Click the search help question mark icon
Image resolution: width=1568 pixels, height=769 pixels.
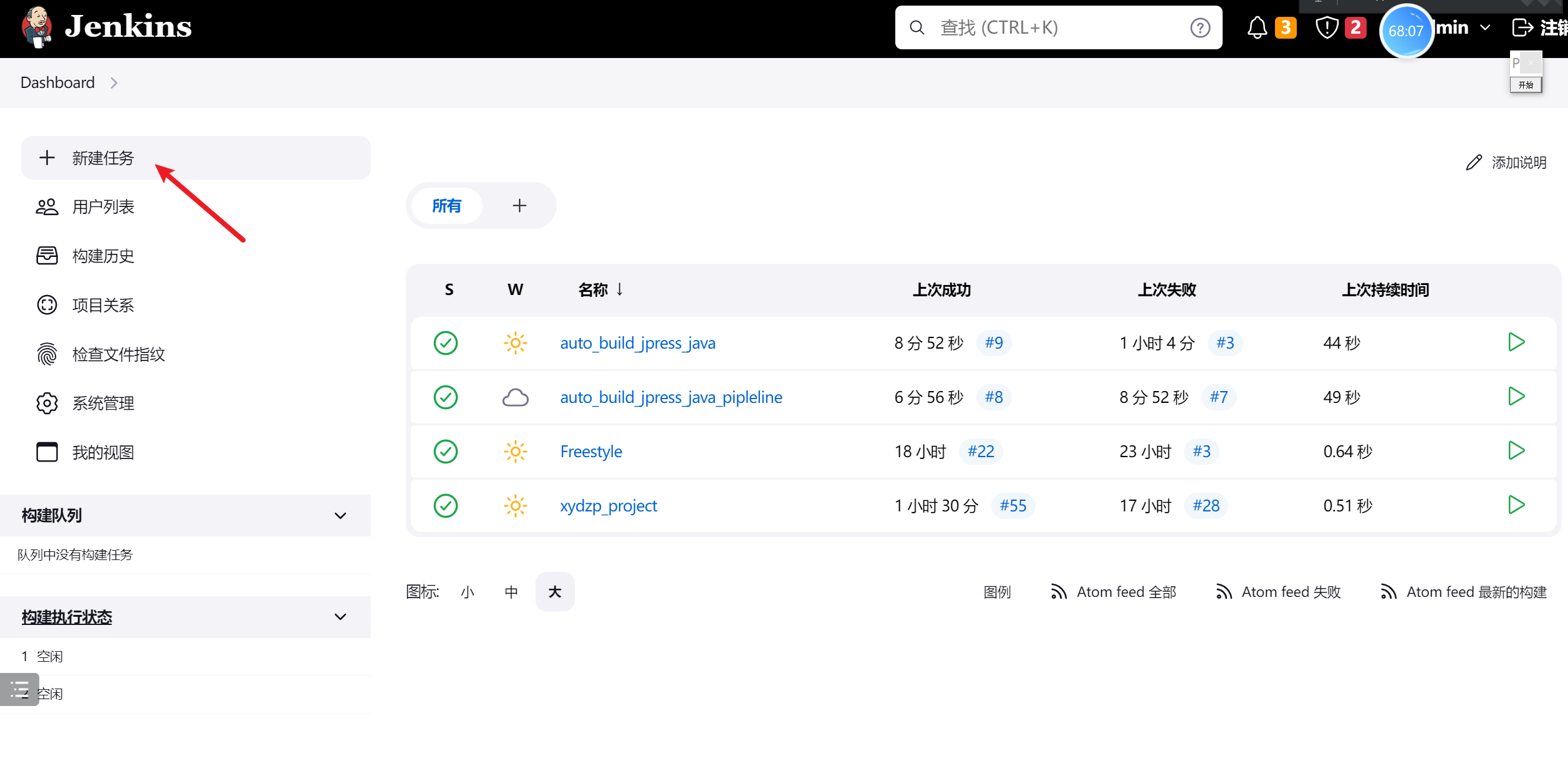1200,27
